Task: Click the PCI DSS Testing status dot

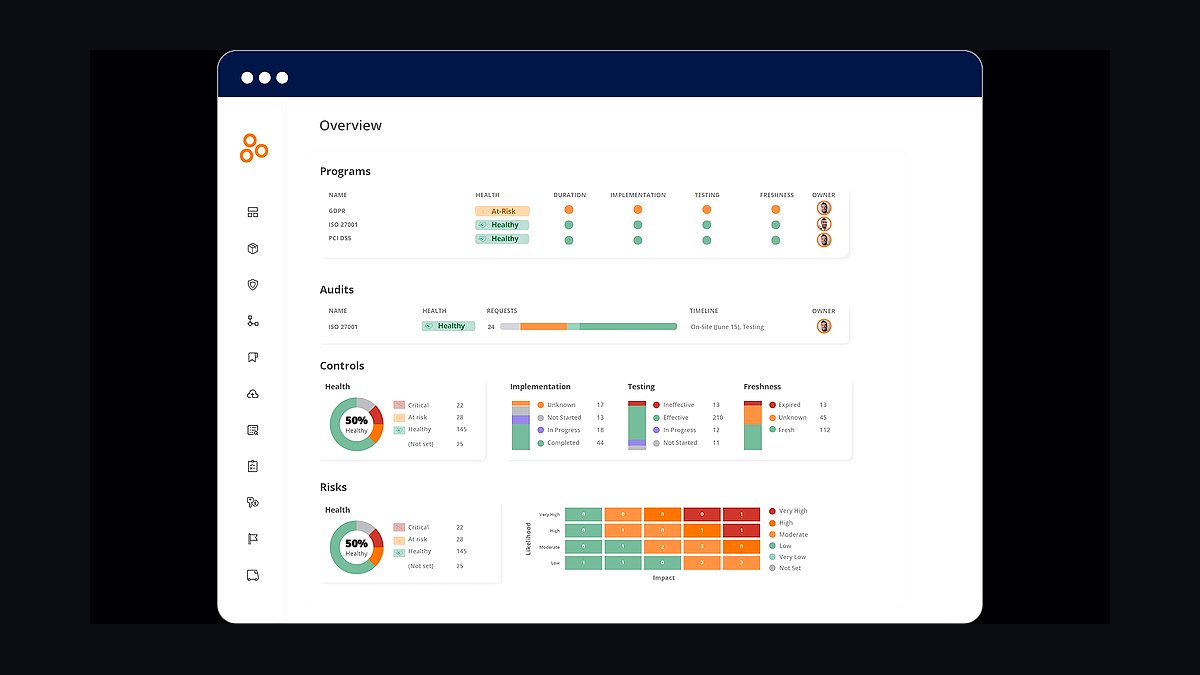Action: tap(707, 240)
